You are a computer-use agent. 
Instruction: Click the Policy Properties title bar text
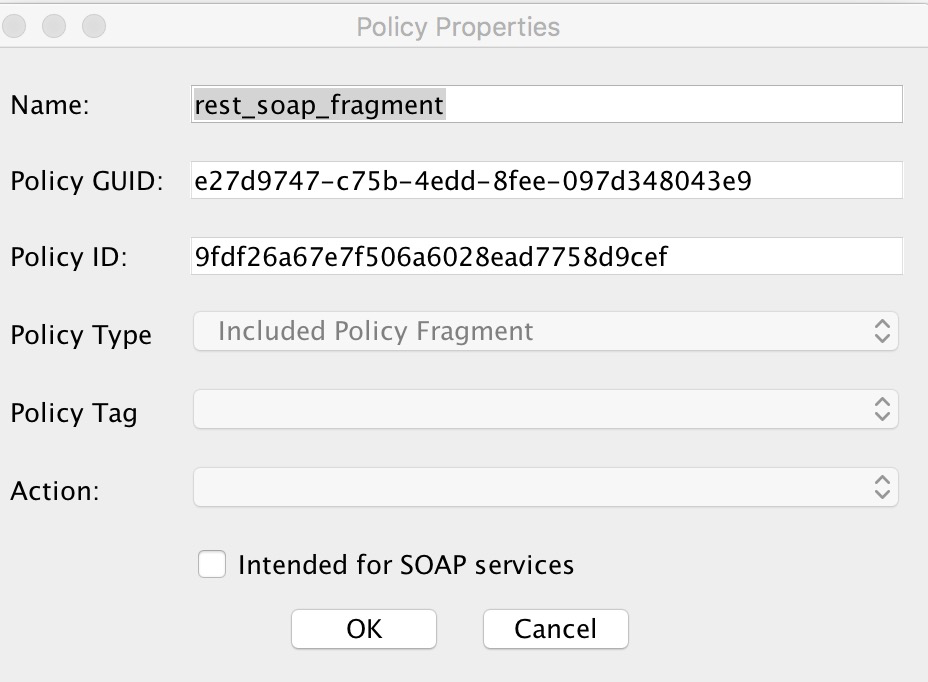pos(458,27)
